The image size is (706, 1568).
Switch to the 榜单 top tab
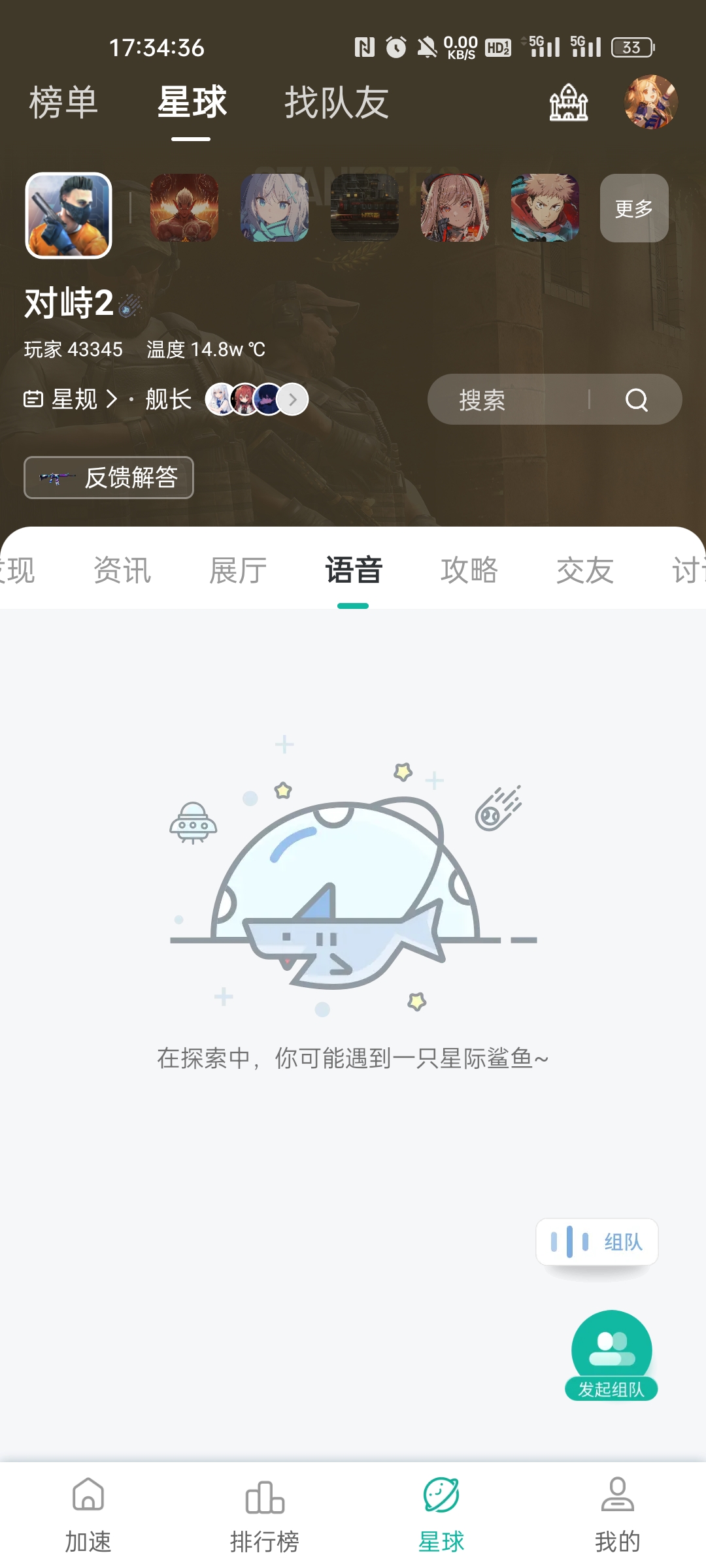(x=63, y=103)
